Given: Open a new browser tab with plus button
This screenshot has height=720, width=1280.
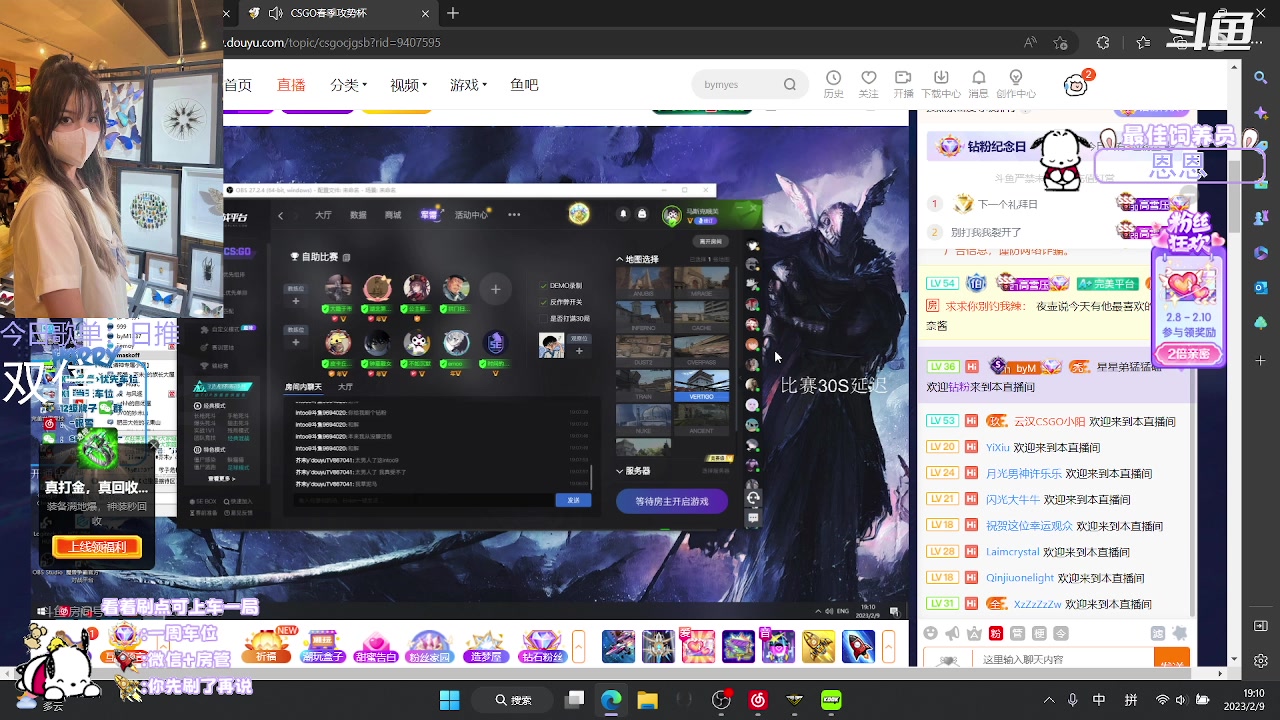Looking at the screenshot, I should click(453, 13).
